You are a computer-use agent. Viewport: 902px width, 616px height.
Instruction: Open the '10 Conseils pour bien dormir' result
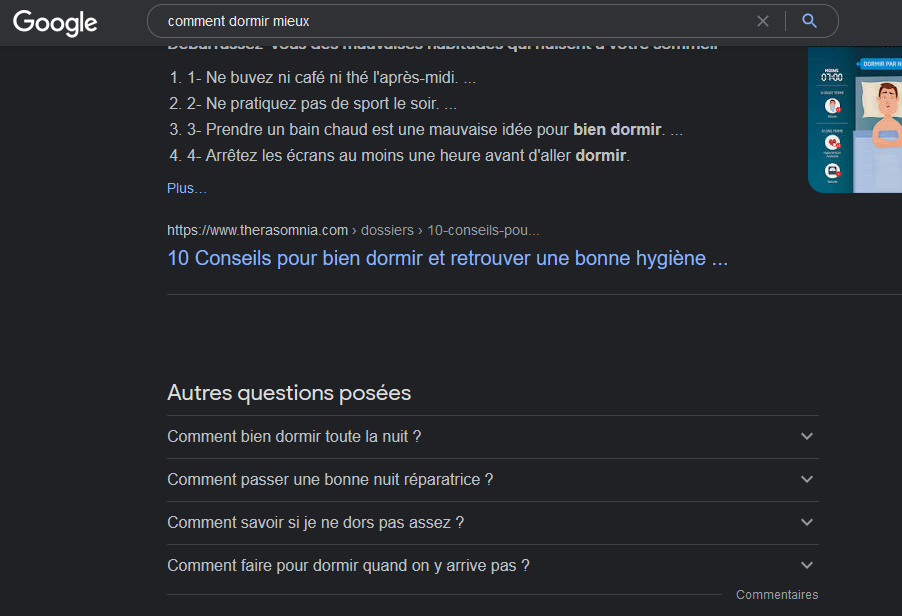pos(448,258)
